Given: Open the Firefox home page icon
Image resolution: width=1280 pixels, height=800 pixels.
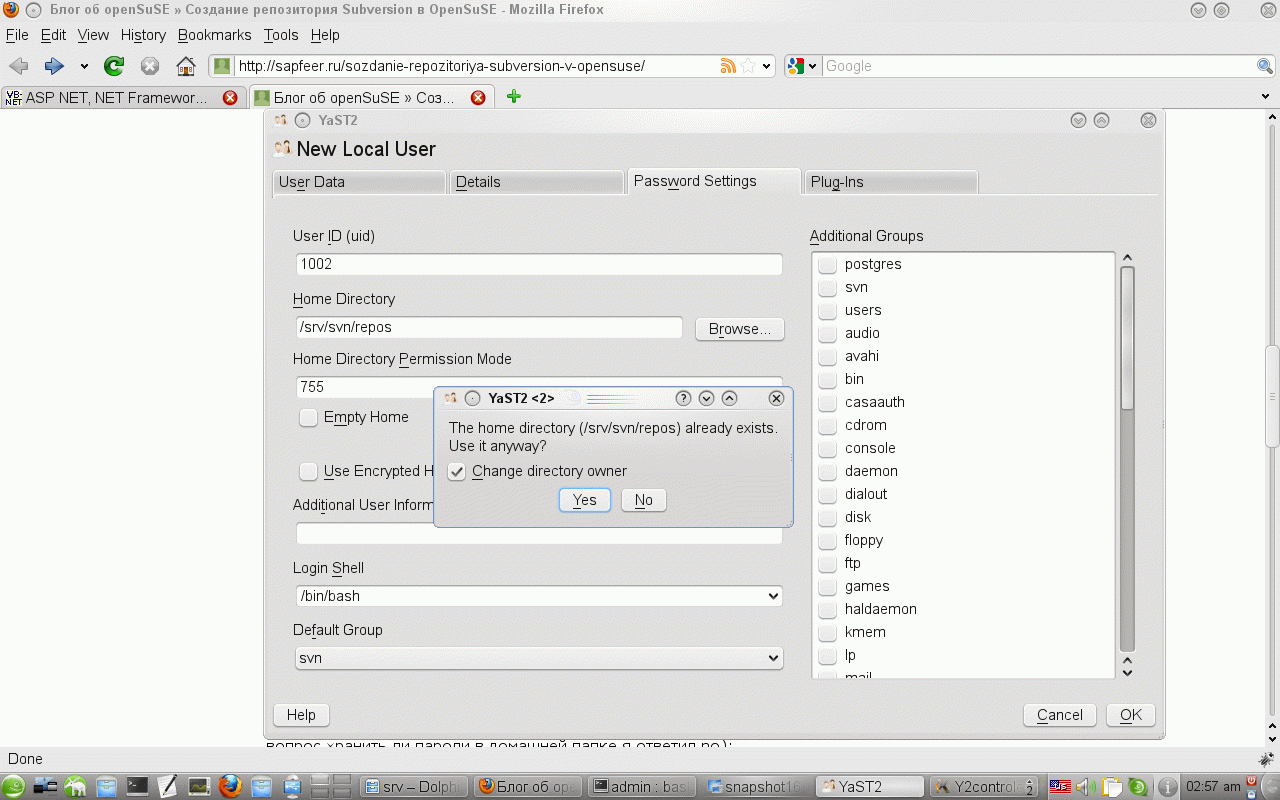Looking at the screenshot, I should [186, 66].
